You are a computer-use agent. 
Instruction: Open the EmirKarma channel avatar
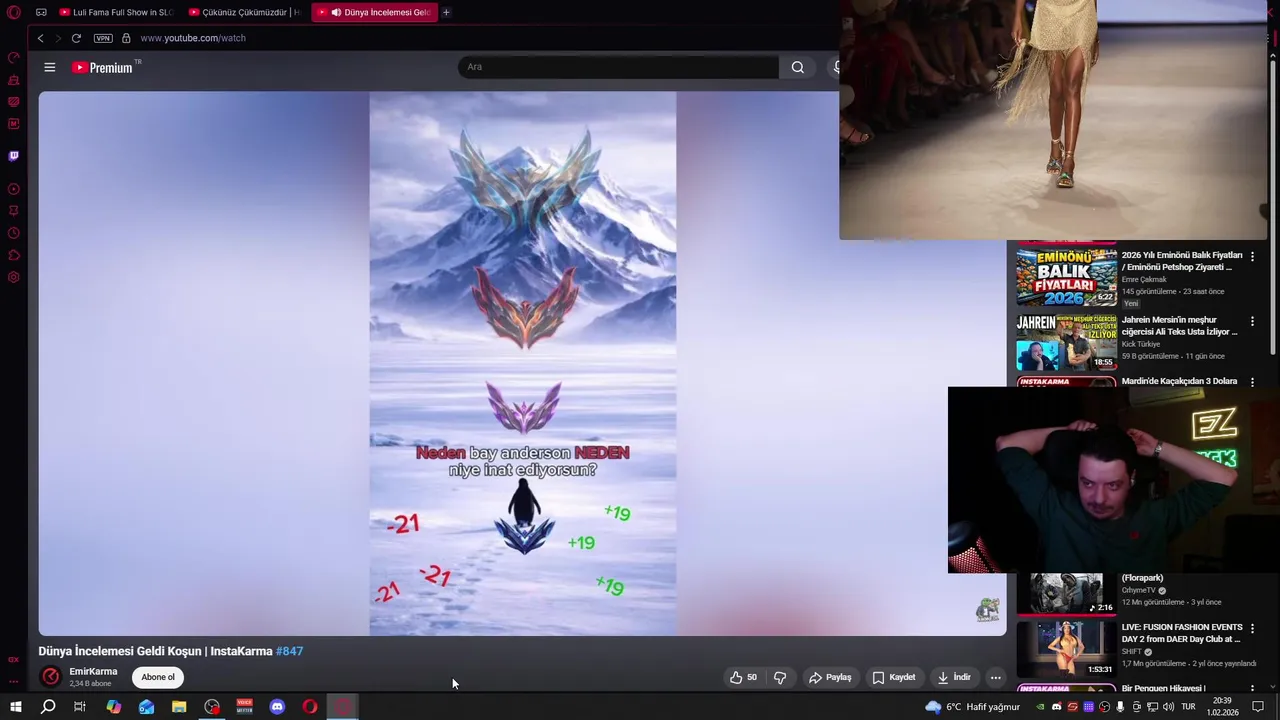click(50, 677)
